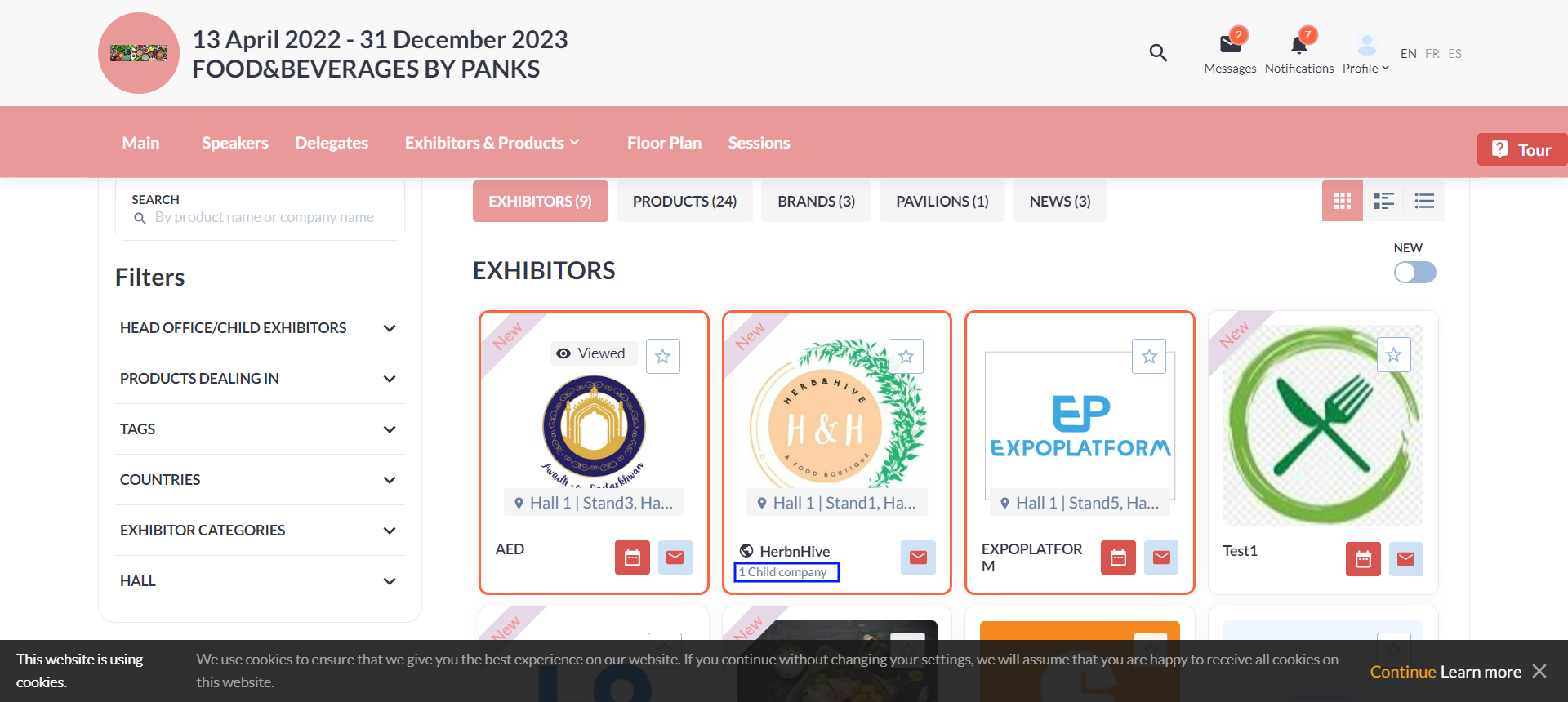
Task: Schedule meeting with Test1 calendar icon
Action: (1363, 559)
